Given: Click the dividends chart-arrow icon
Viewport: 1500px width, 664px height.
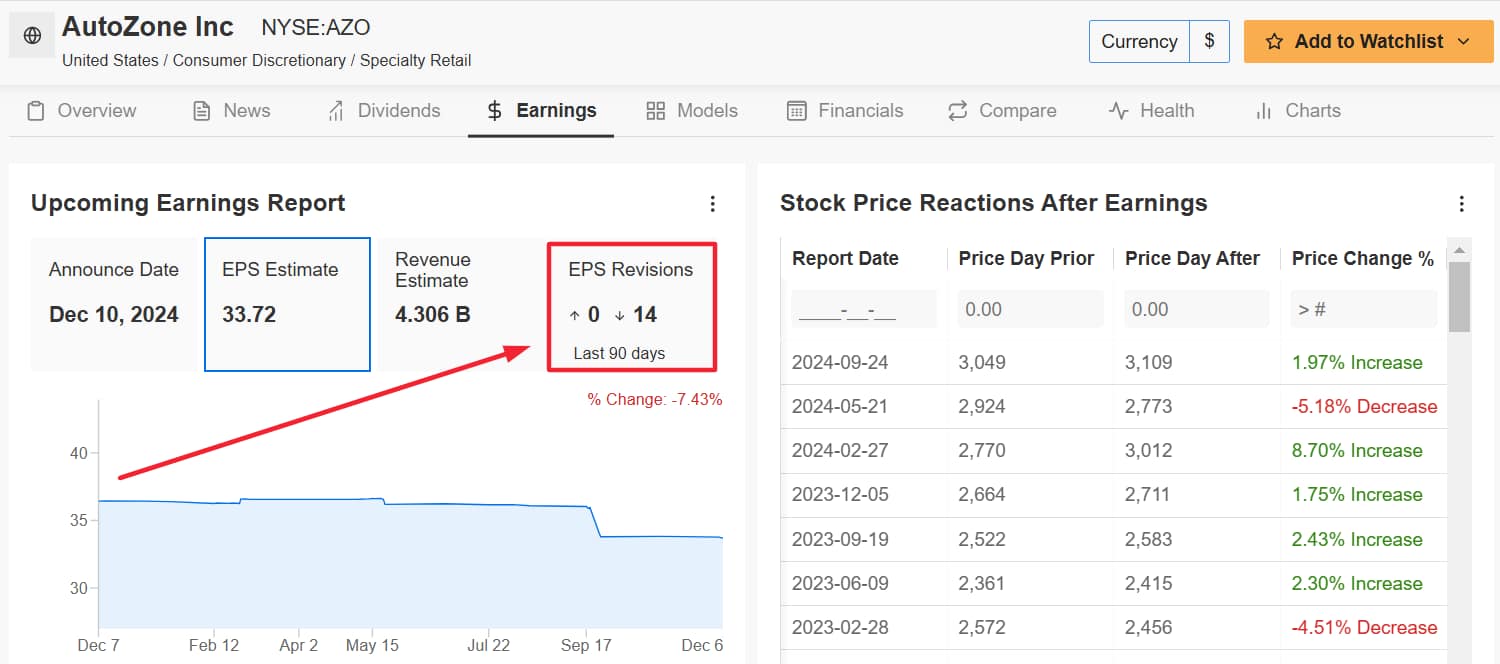Looking at the screenshot, I should [336, 111].
